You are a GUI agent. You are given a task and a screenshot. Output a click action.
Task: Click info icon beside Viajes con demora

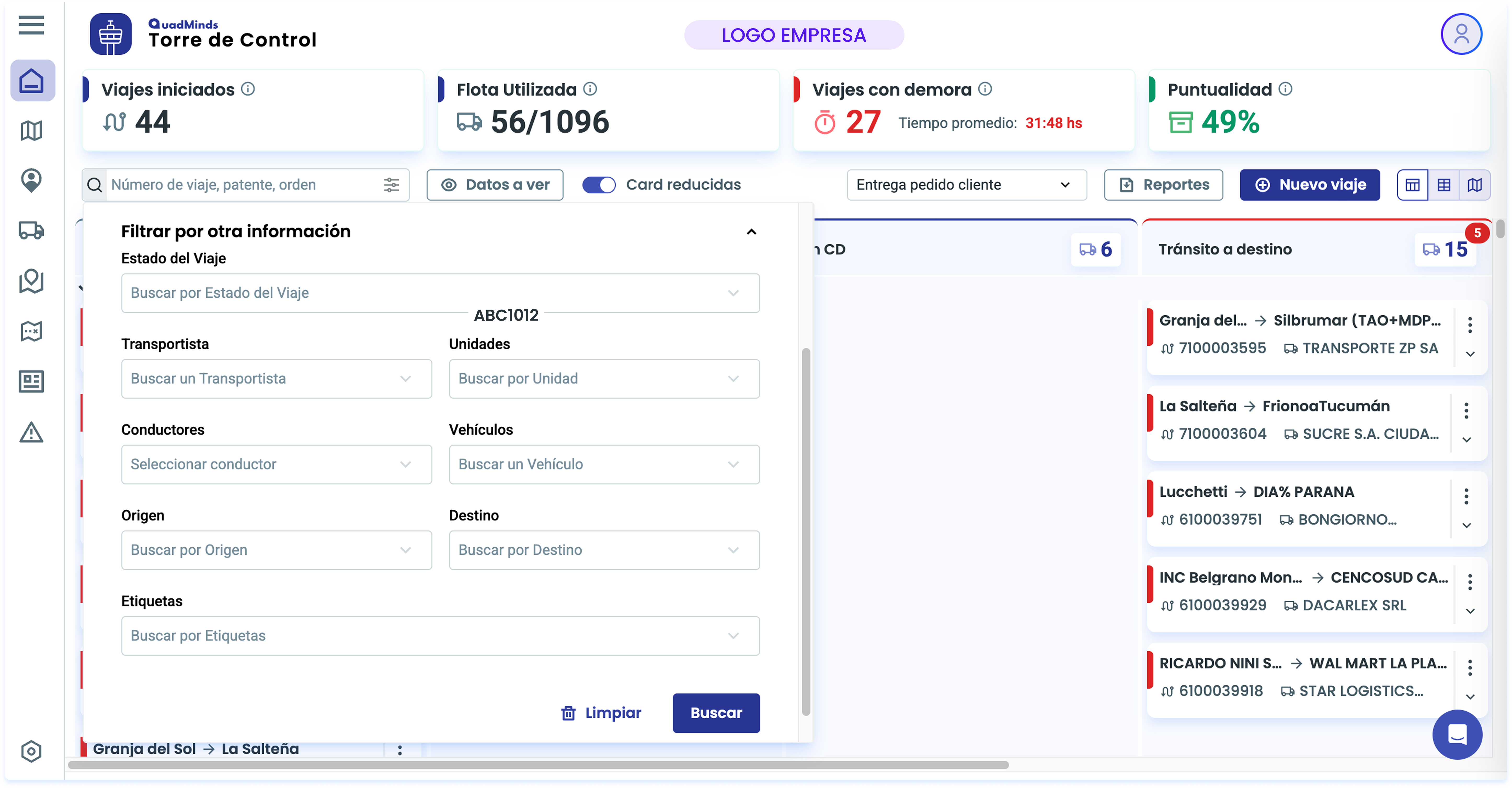pos(986,89)
